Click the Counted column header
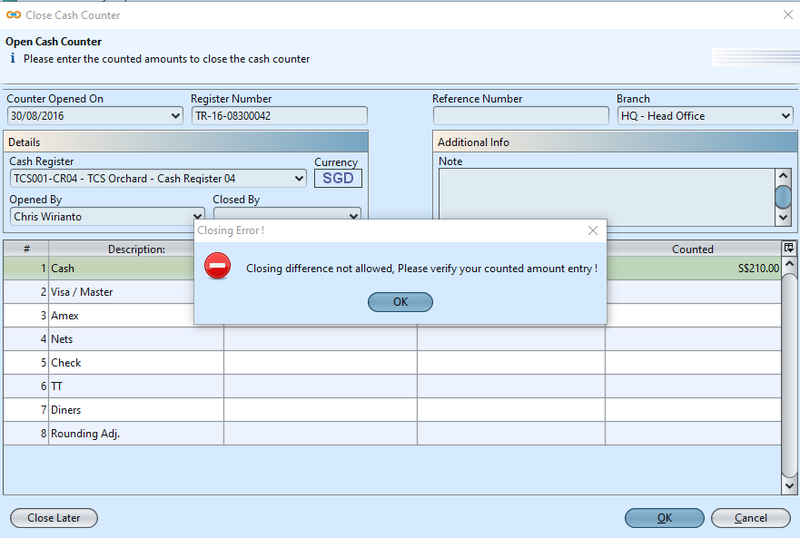 click(x=692, y=249)
